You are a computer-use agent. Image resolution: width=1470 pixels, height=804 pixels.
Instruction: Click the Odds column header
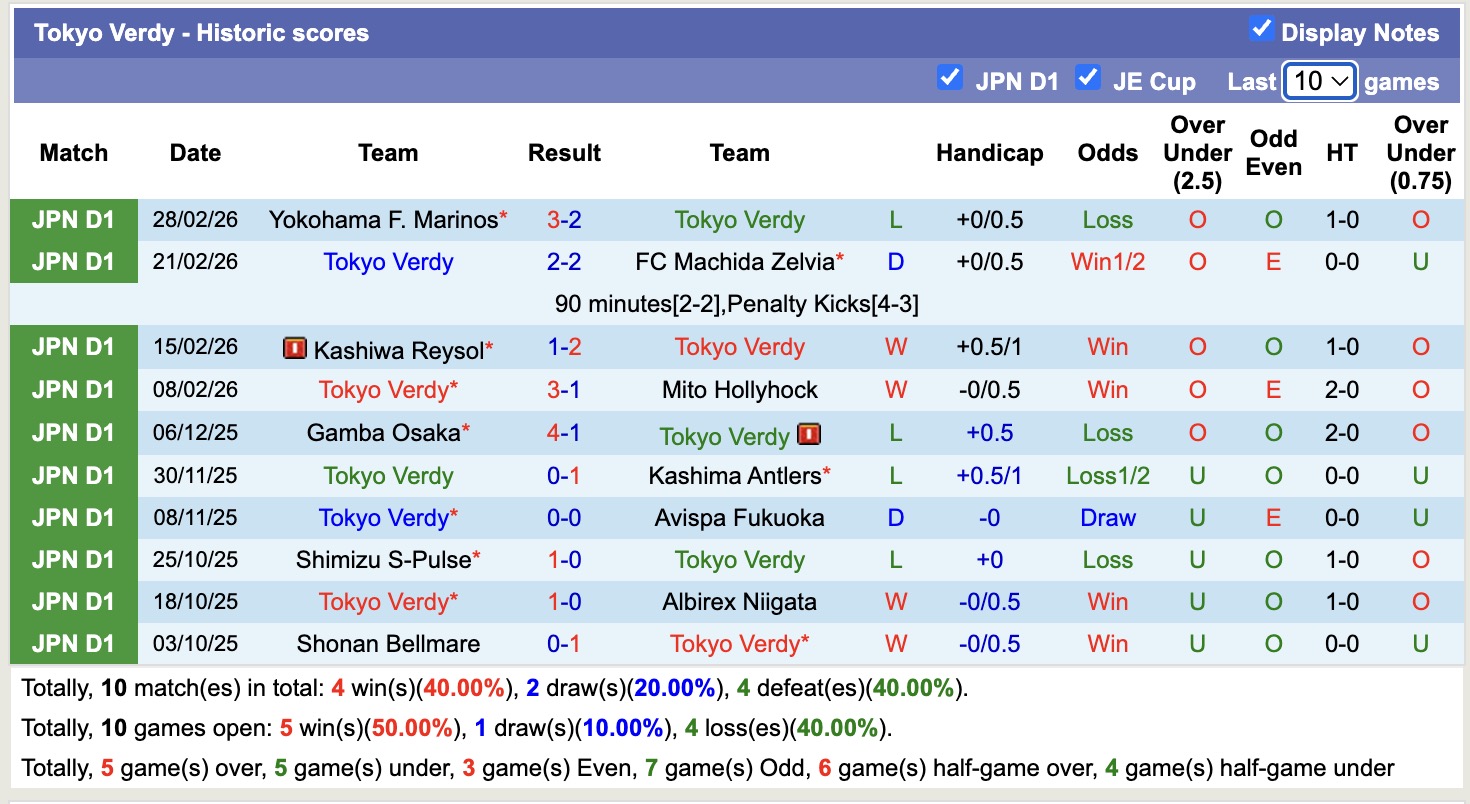pos(1107,153)
